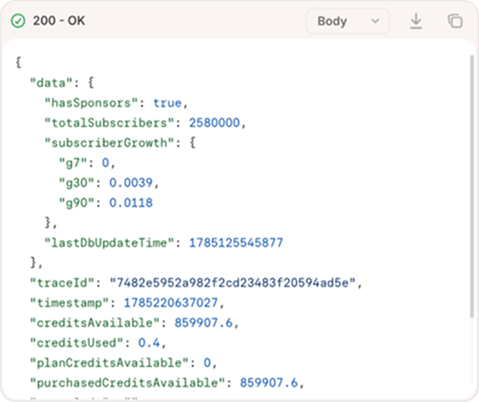This screenshot has height=402, width=479.
Task: Click the "data" key
Action: click(51, 83)
